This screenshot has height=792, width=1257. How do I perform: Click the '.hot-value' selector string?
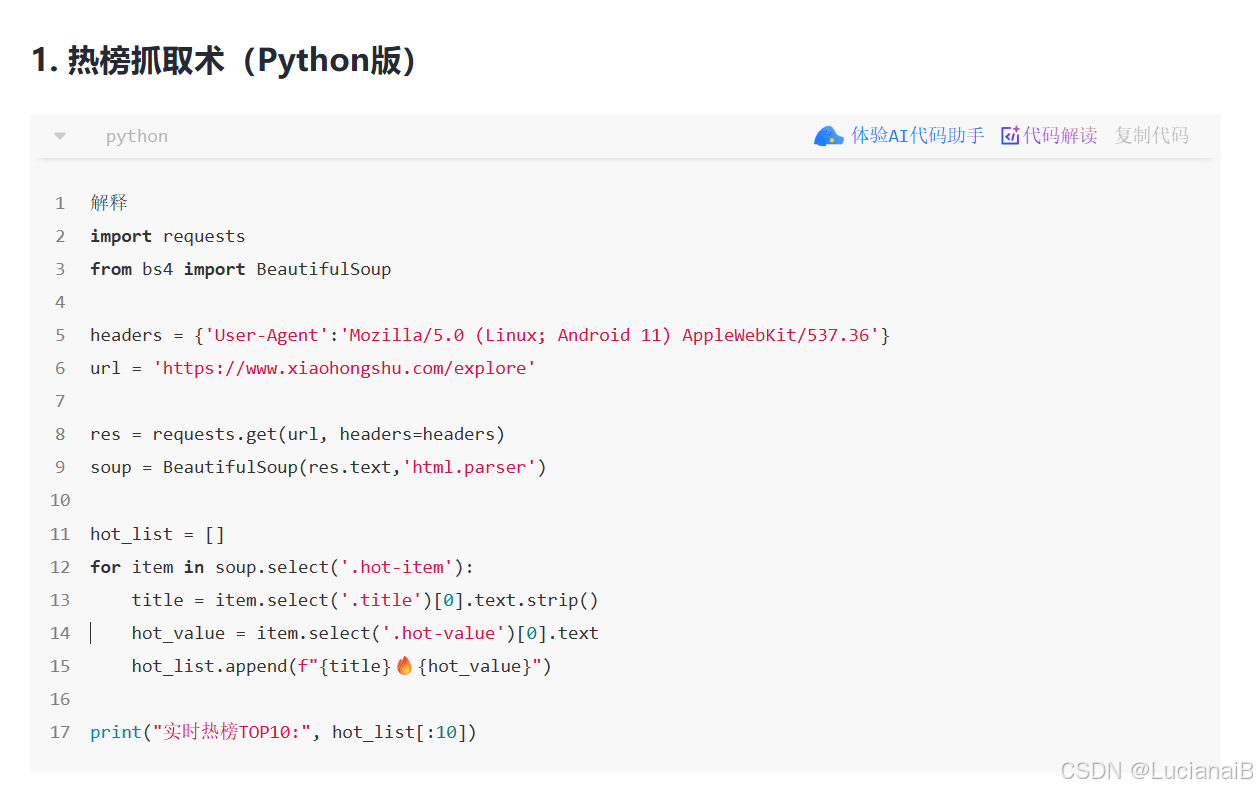point(444,633)
